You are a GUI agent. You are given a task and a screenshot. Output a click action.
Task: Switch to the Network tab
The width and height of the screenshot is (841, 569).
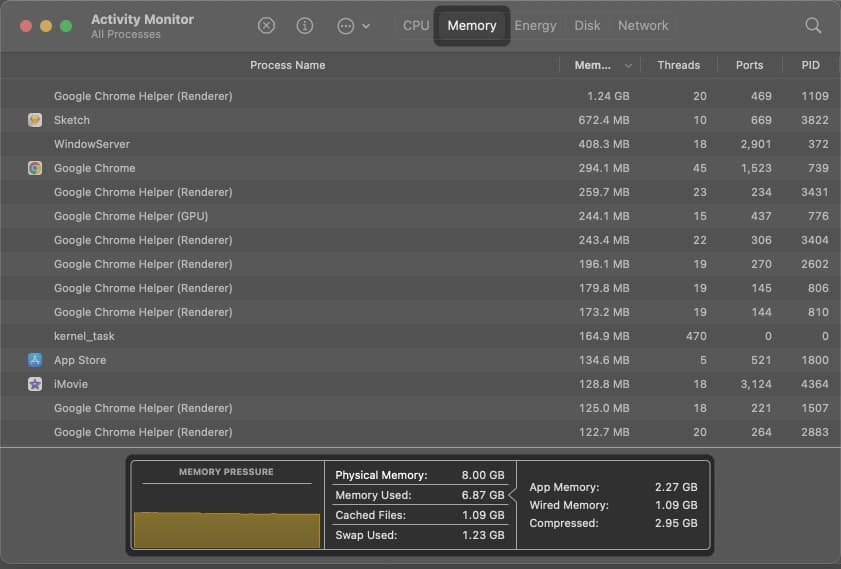coord(643,26)
